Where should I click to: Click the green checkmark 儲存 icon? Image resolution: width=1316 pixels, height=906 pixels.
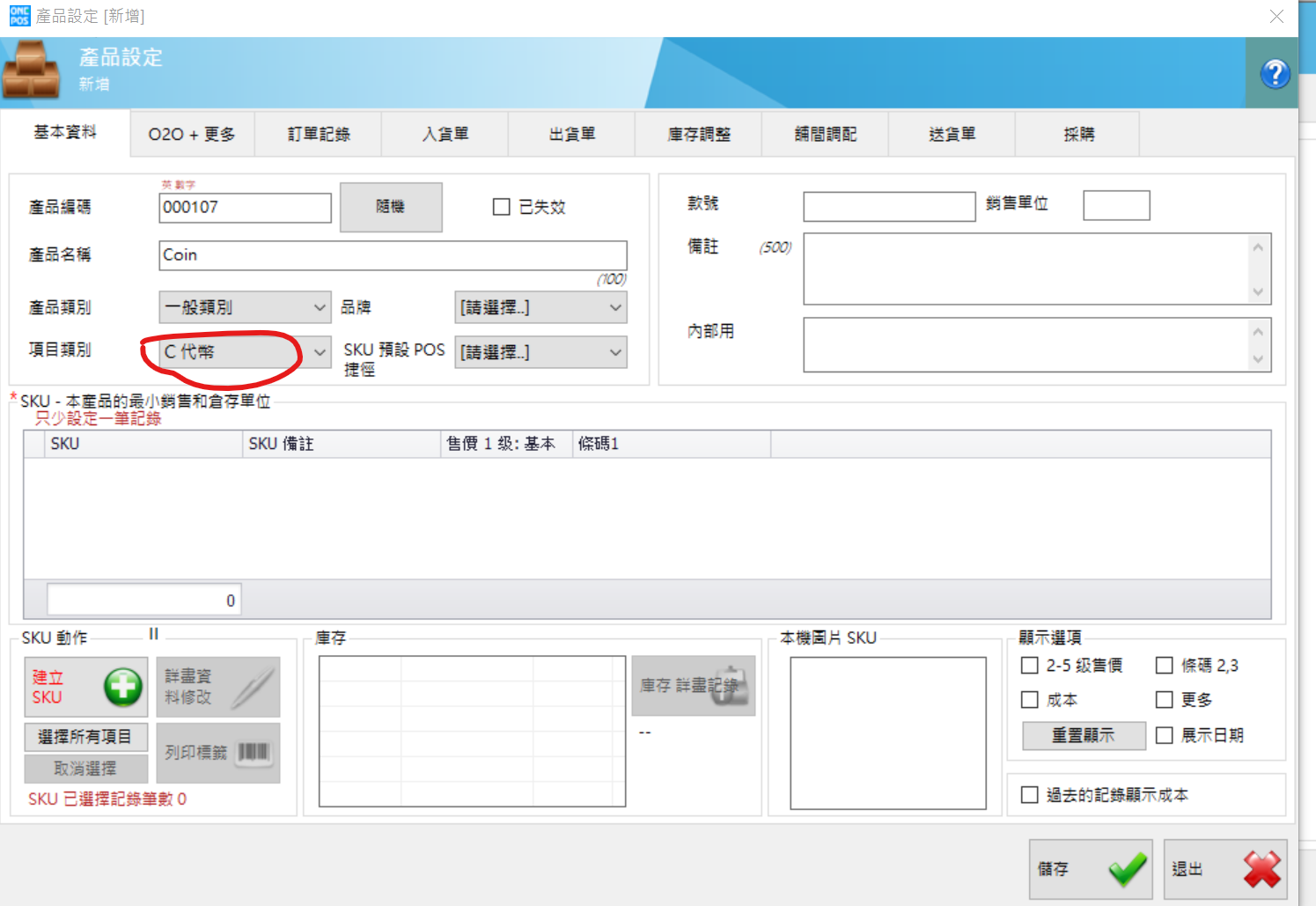1127,869
